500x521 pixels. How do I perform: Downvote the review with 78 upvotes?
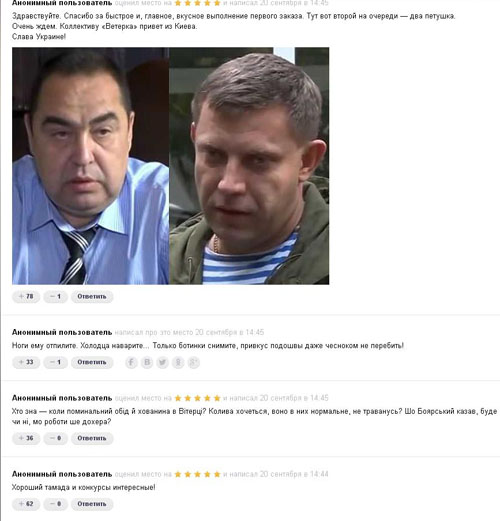tap(55, 296)
